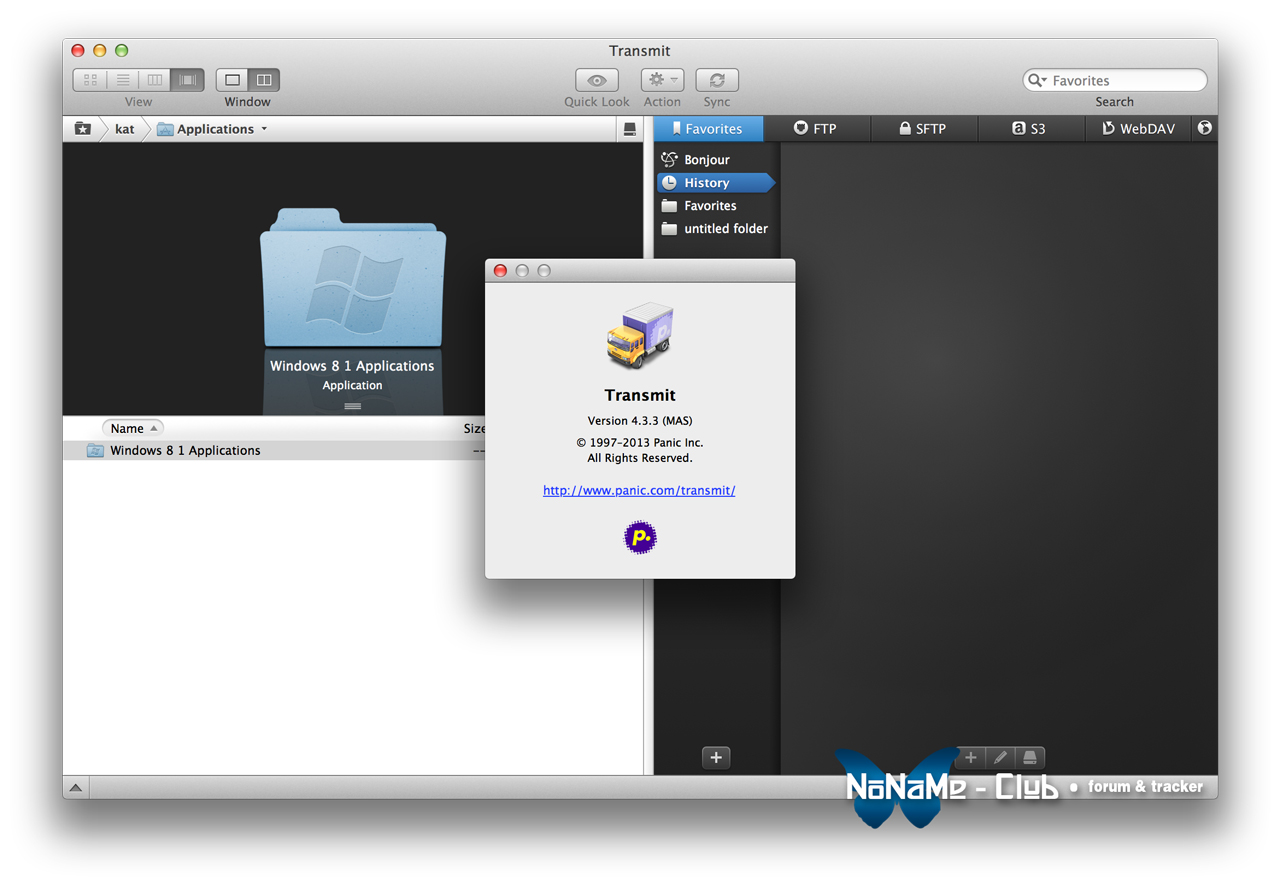Switch to the SFTP tab
The image size is (1280, 885).
[923, 129]
